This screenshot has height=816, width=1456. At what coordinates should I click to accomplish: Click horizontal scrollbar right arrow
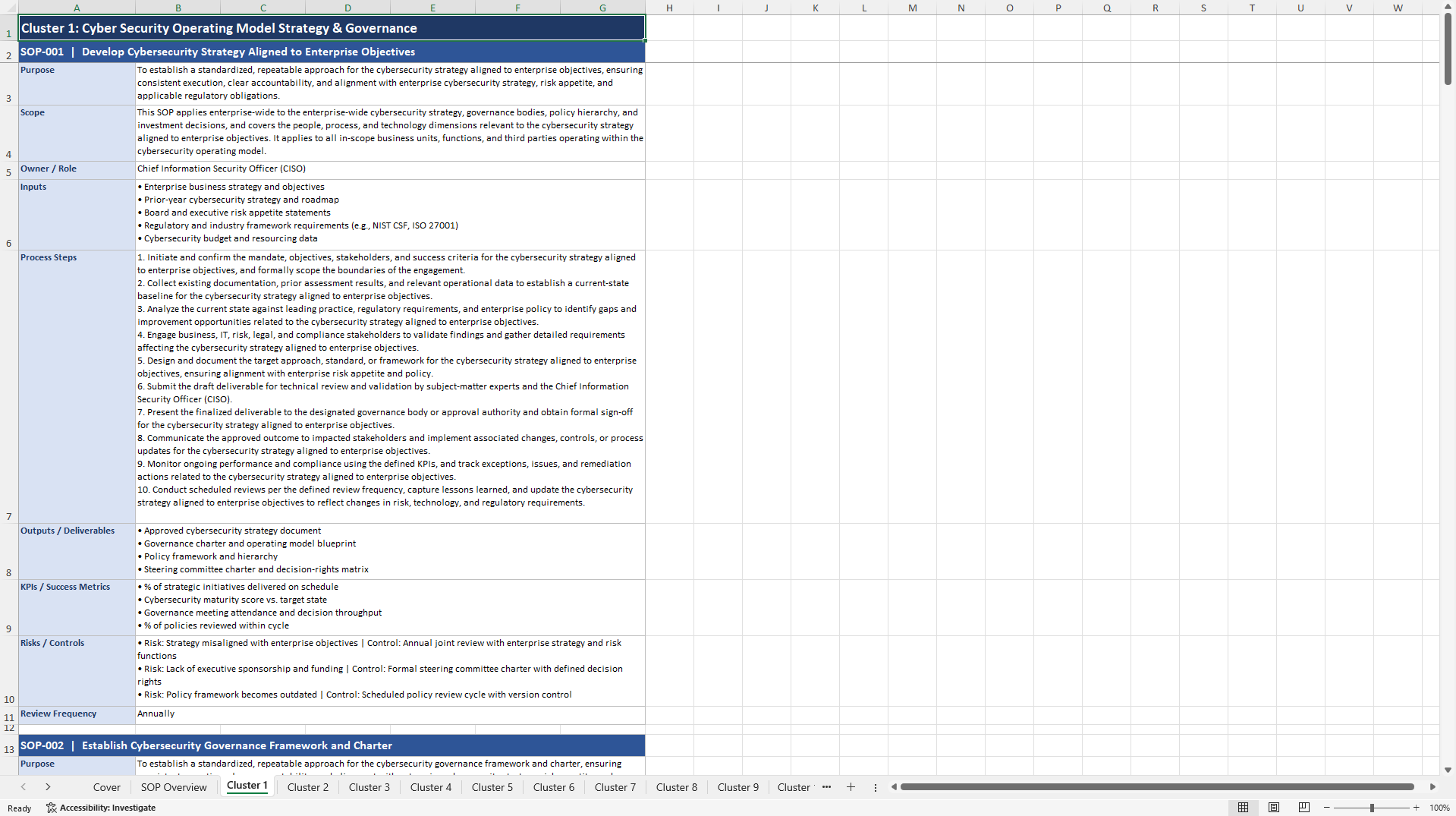pyautogui.click(x=1432, y=787)
